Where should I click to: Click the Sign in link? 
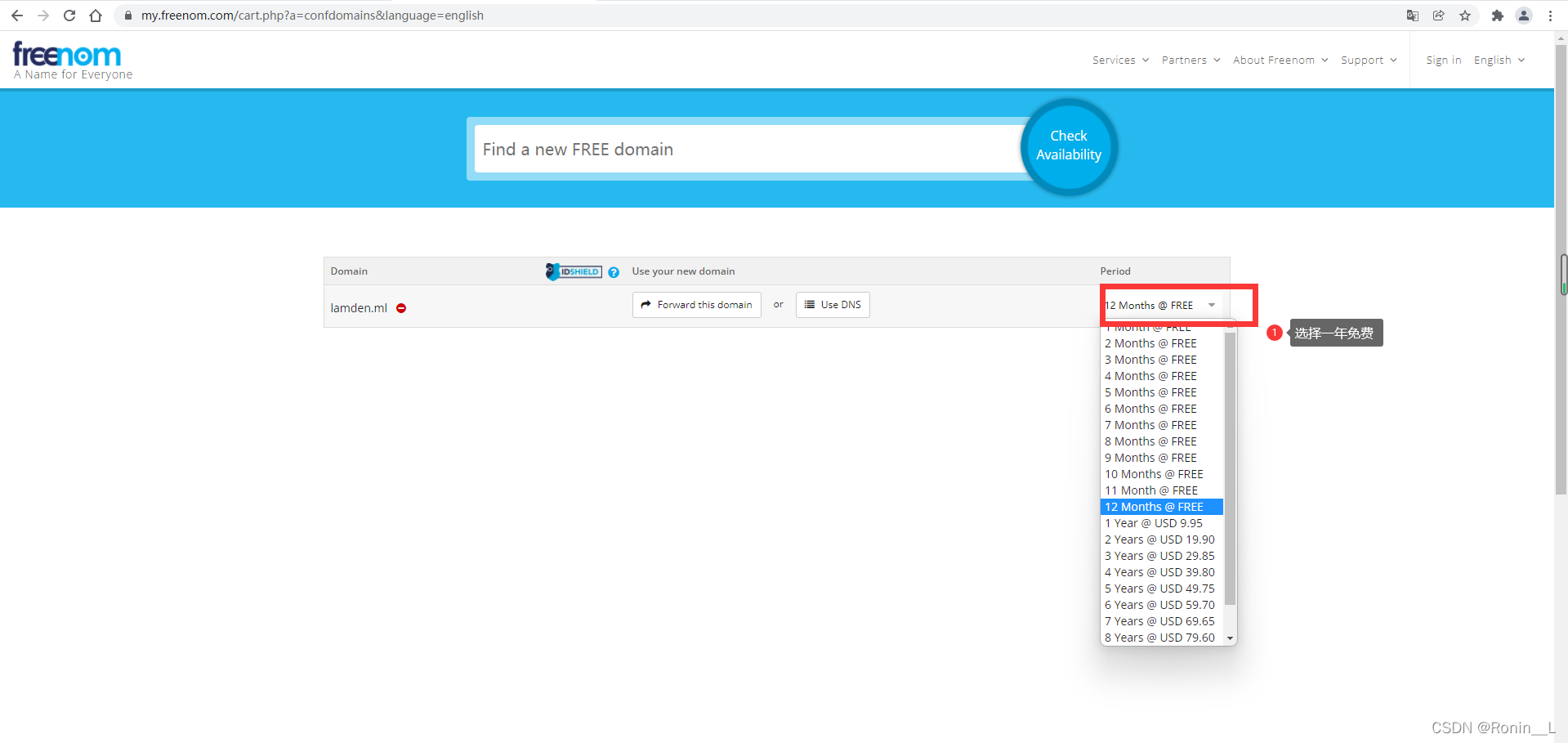point(1443,60)
